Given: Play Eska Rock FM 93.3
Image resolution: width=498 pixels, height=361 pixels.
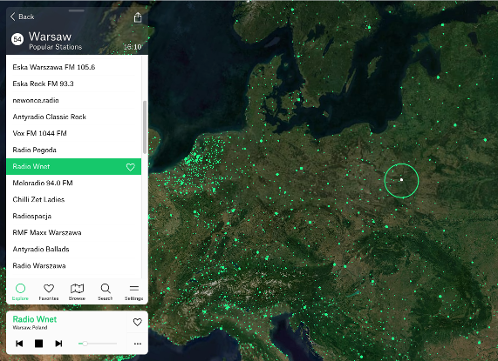Looking at the screenshot, I should 74,84.
